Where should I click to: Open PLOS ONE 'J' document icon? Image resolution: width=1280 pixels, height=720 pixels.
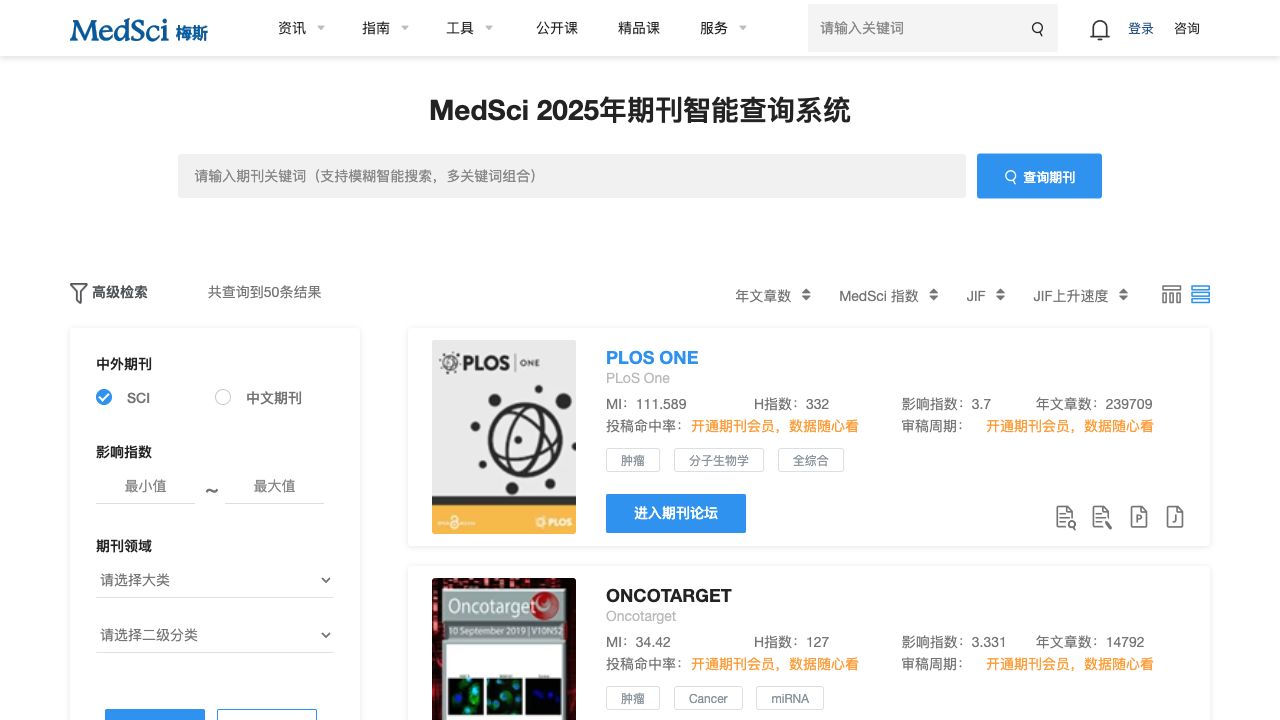pos(1175,517)
